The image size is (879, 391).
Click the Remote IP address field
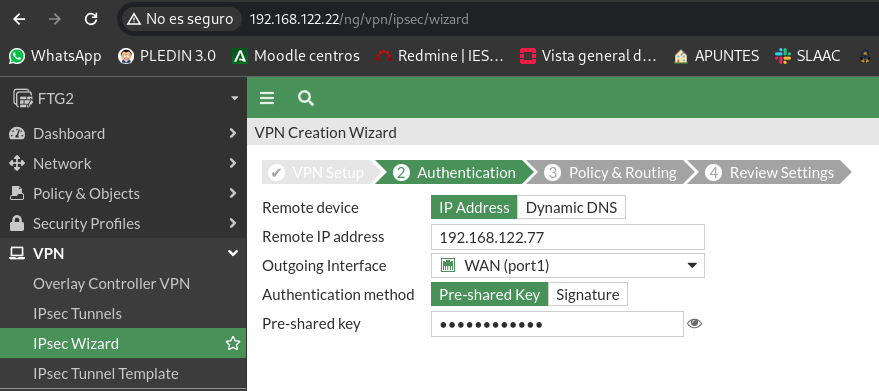(x=567, y=237)
